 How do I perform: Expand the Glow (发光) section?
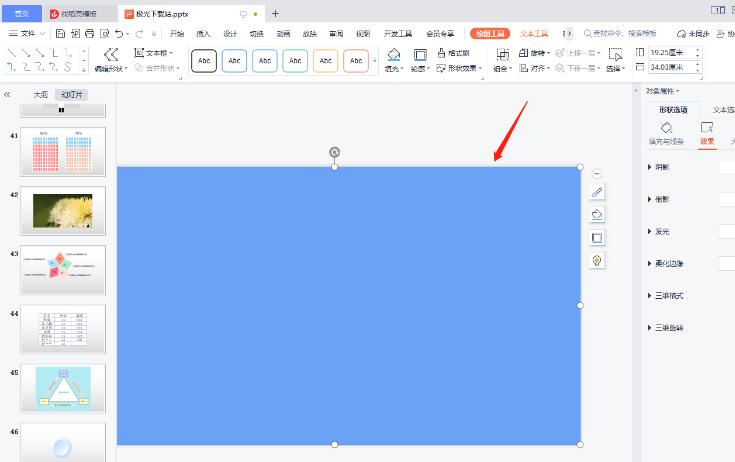[661, 231]
